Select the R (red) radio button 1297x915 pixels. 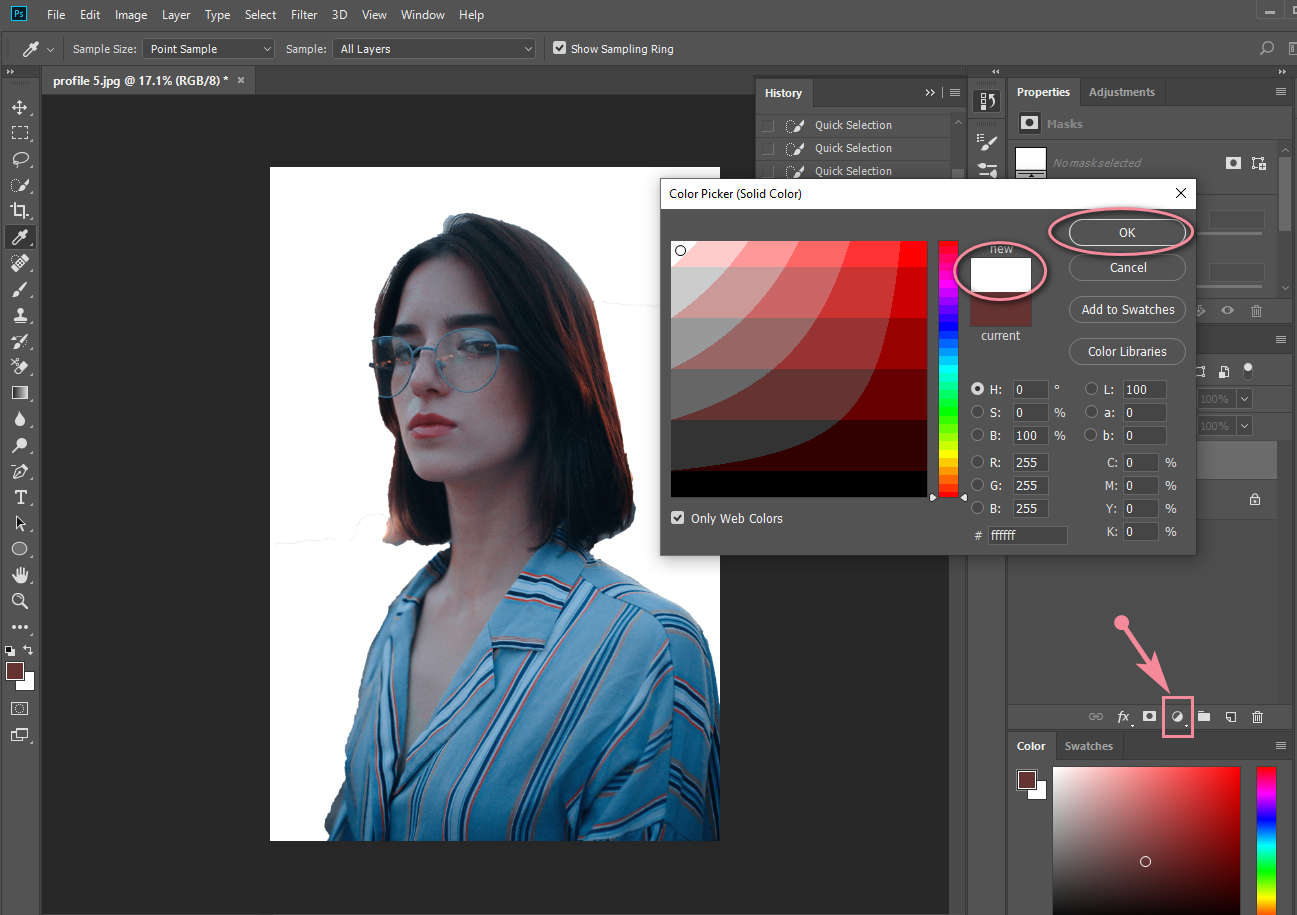click(x=978, y=462)
